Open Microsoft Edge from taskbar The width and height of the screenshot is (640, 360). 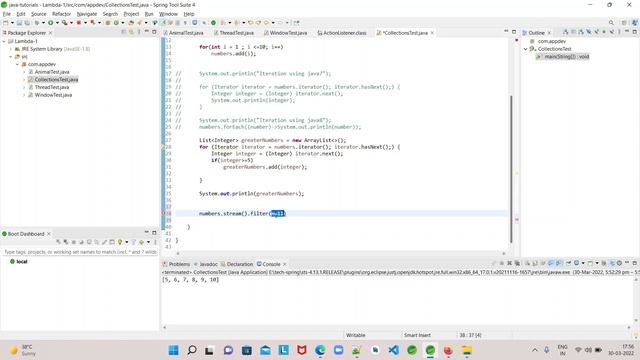pos(320,350)
